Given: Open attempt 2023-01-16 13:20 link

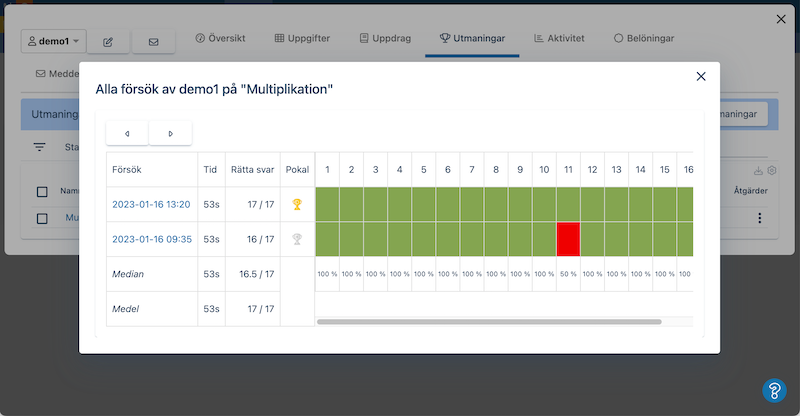Looking at the screenshot, I should pos(150,204).
